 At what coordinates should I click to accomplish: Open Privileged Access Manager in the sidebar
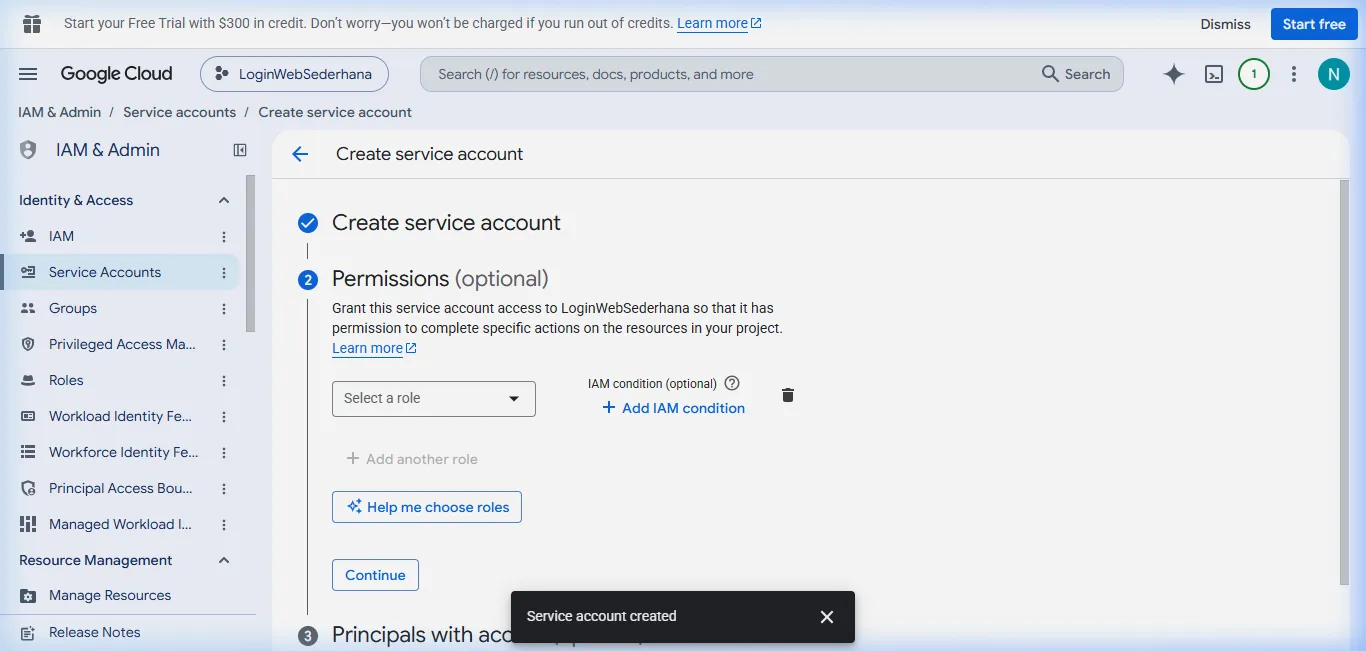[x=119, y=344]
